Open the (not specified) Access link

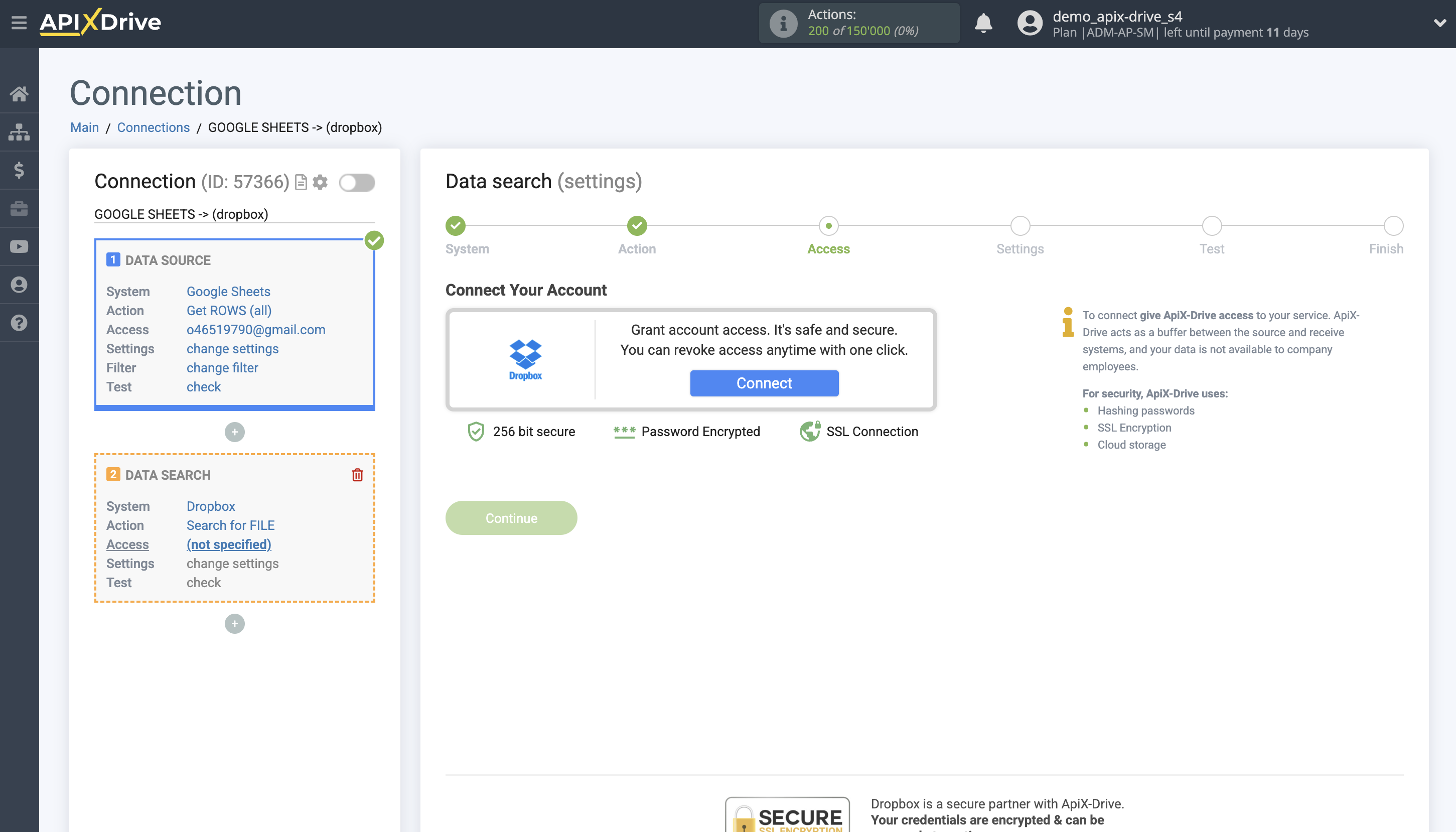(x=228, y=544)
